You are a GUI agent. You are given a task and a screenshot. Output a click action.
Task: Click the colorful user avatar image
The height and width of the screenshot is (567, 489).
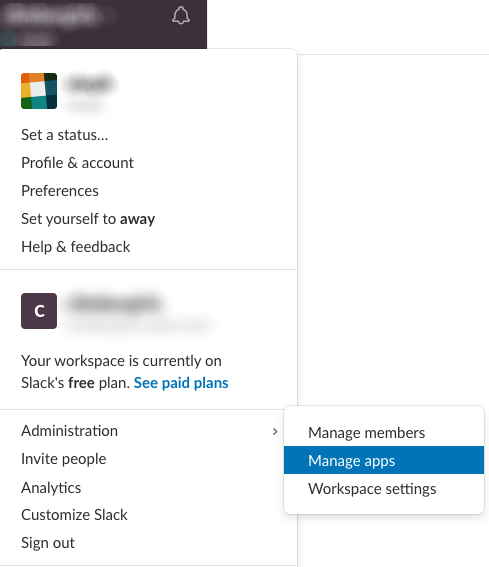(x=39, y=91)
